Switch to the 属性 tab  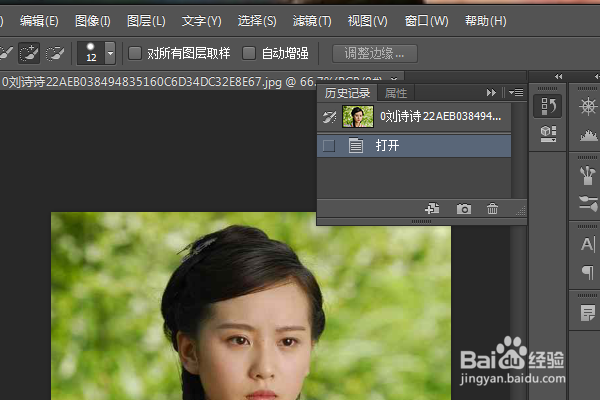396,93
